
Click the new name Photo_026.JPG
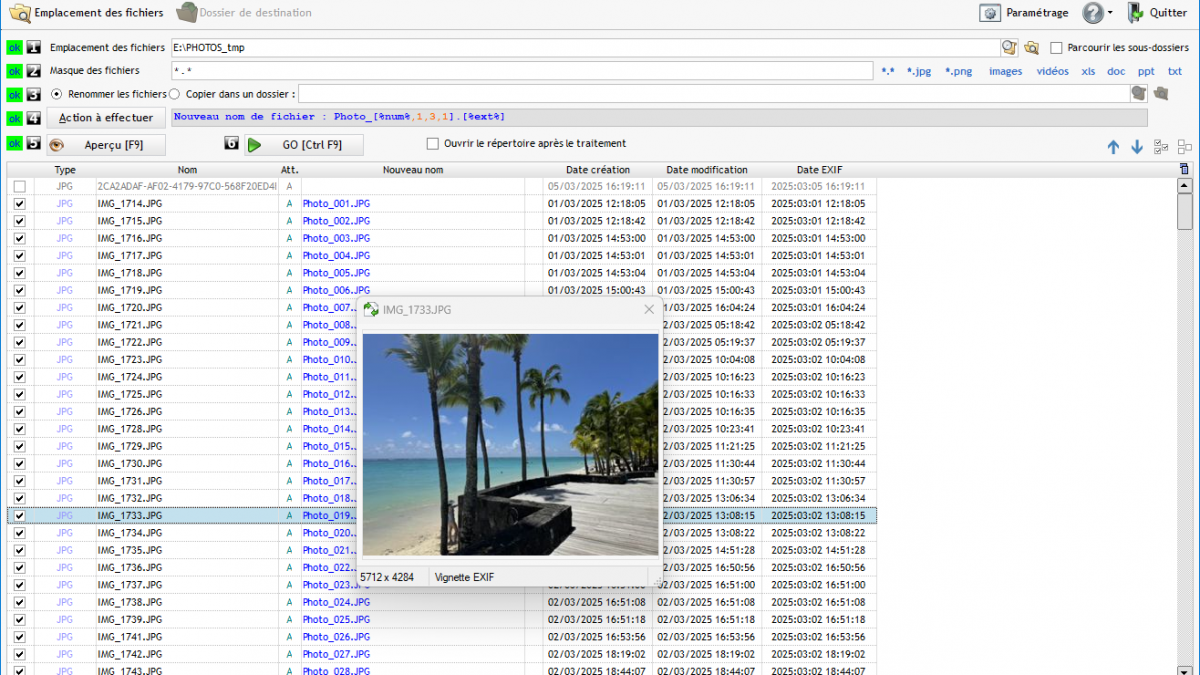point(336,637)
